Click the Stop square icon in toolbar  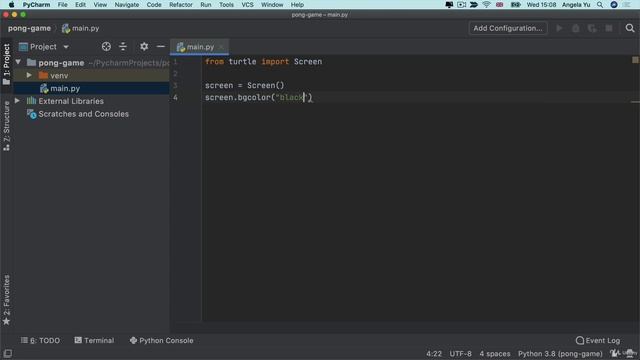click(x=609, y=28)
